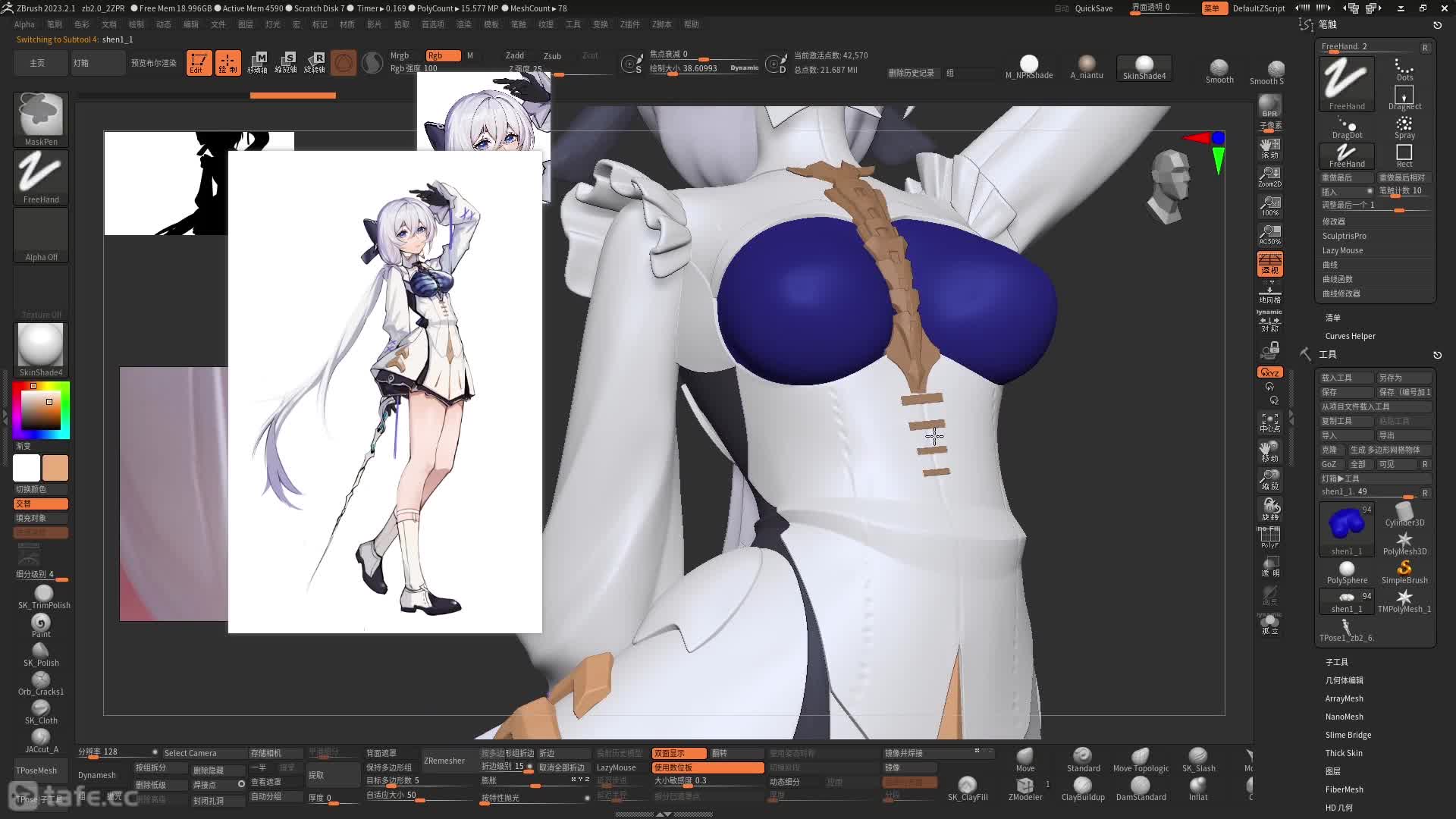Viewport: 1456px width, 819px height.
Task: Select the Rect stroke type
Action: coord(1404,155)
